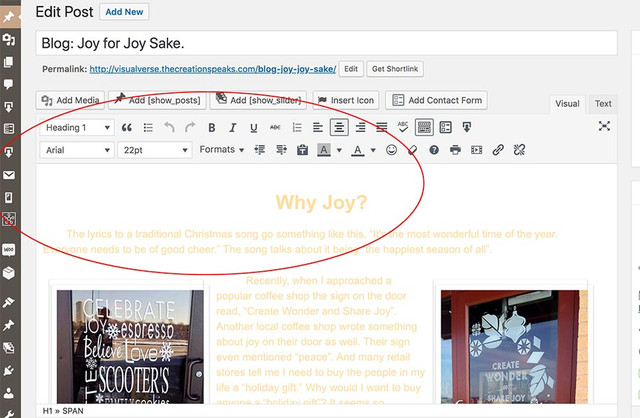The height and width of the screenshot is (418, 640).
Task: Toggle the bulleted list button
Action: click(x=148, y=128)
